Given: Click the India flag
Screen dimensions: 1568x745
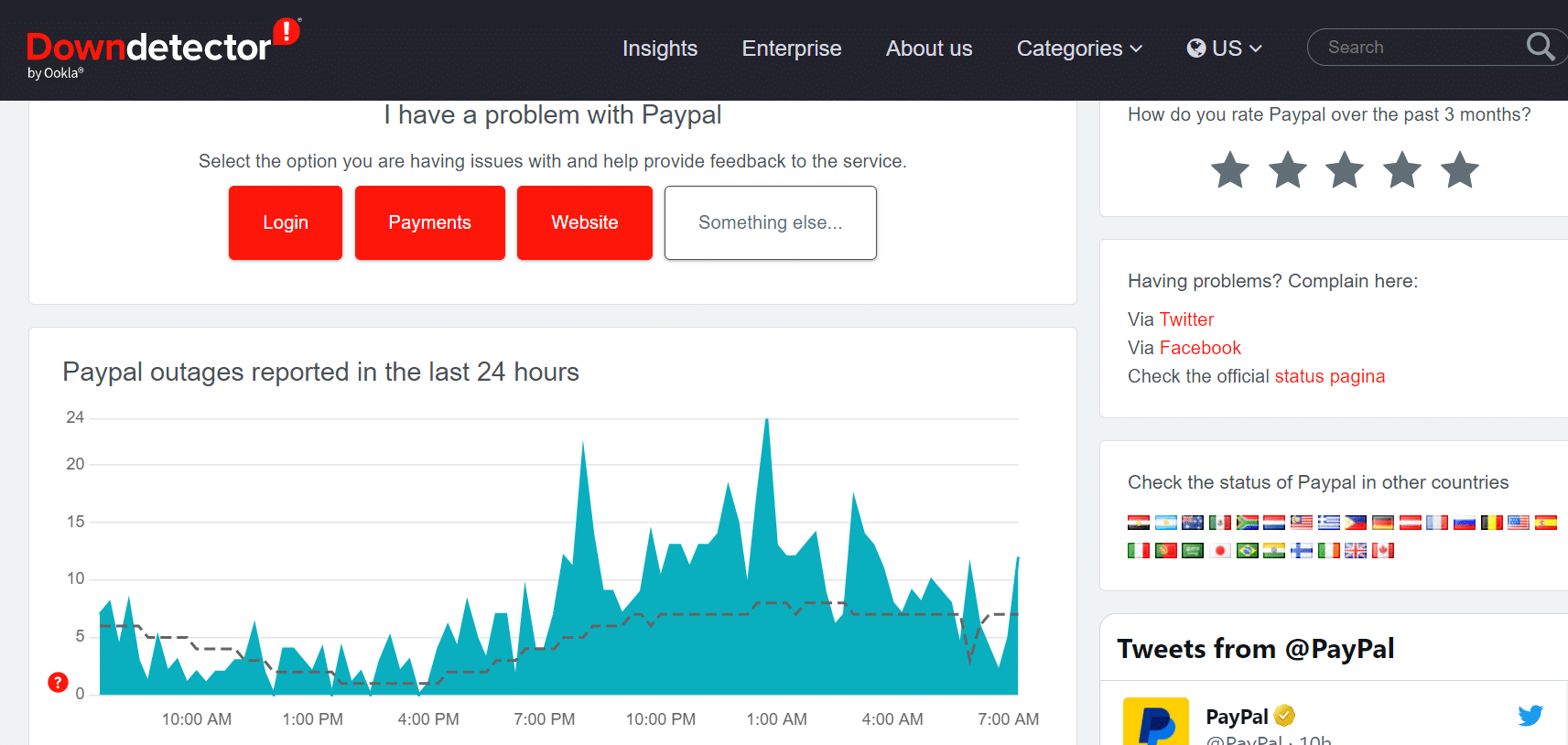Looking at the screenshot, I should [1274, 550].
